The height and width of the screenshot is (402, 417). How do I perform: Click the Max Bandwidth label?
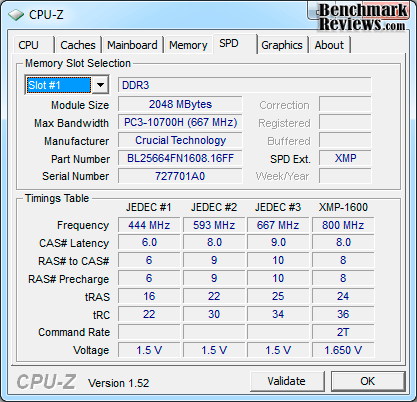point(71,123)
